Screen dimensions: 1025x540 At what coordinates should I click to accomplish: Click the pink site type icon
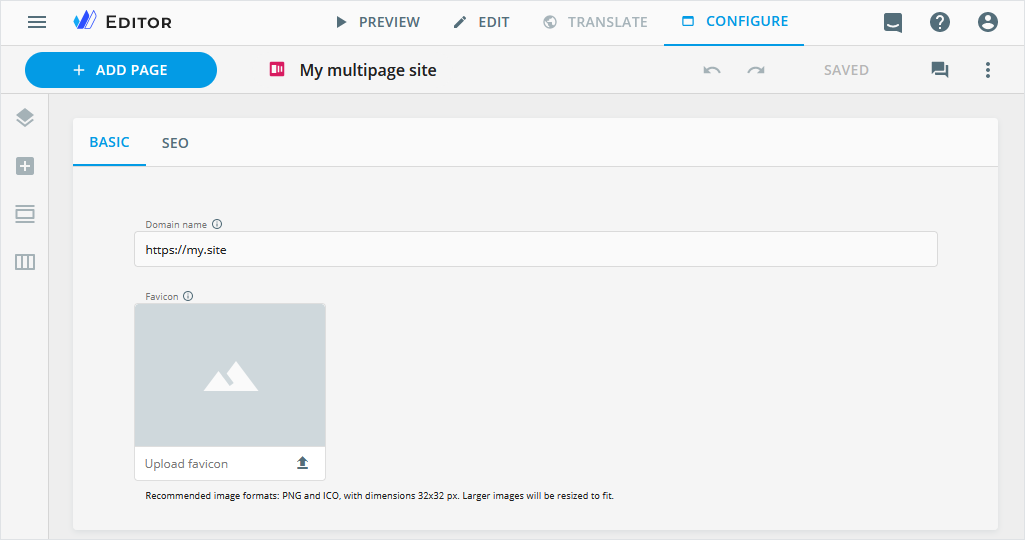[277, 69]
